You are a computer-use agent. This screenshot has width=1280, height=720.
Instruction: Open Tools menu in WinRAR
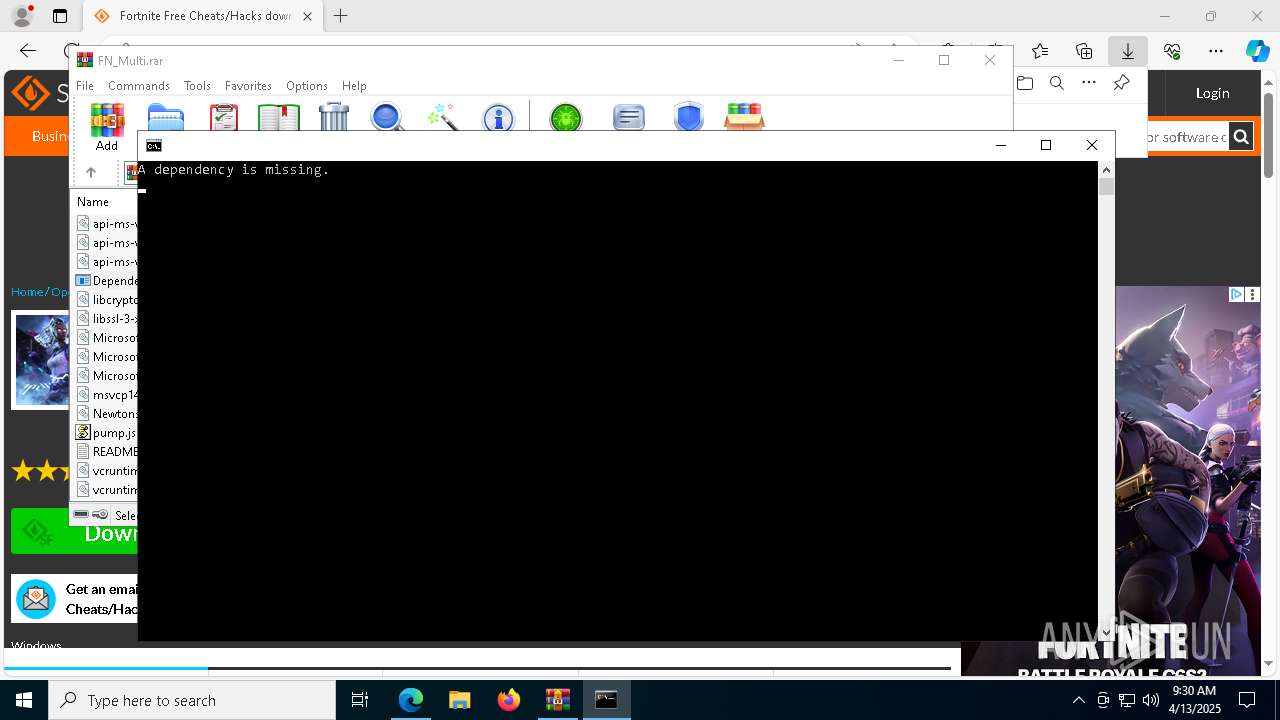197,86
